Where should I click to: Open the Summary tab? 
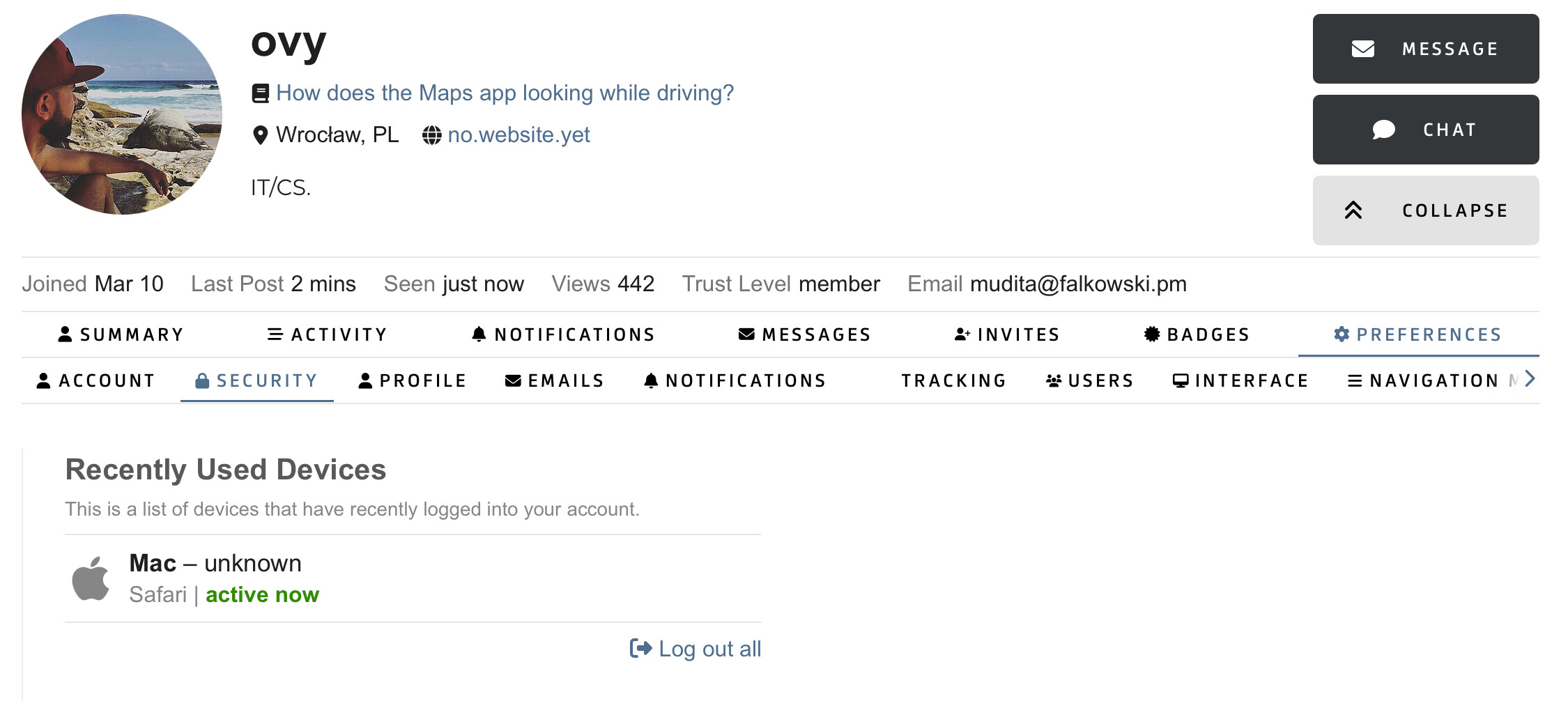[121, 334]
